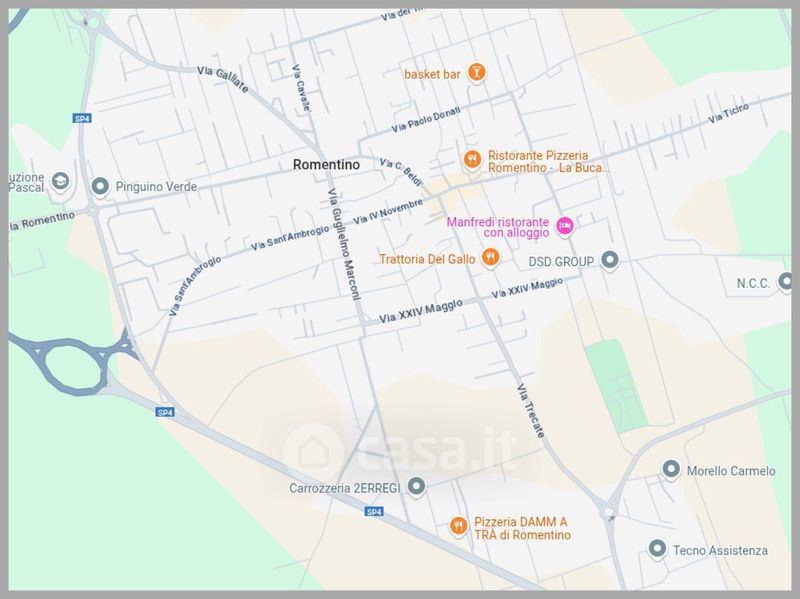Image resolution: width=800 pixels, height=599 pixels.
Task: Select the DSD GROUP location pin
Action: click(x=610, y=260)
